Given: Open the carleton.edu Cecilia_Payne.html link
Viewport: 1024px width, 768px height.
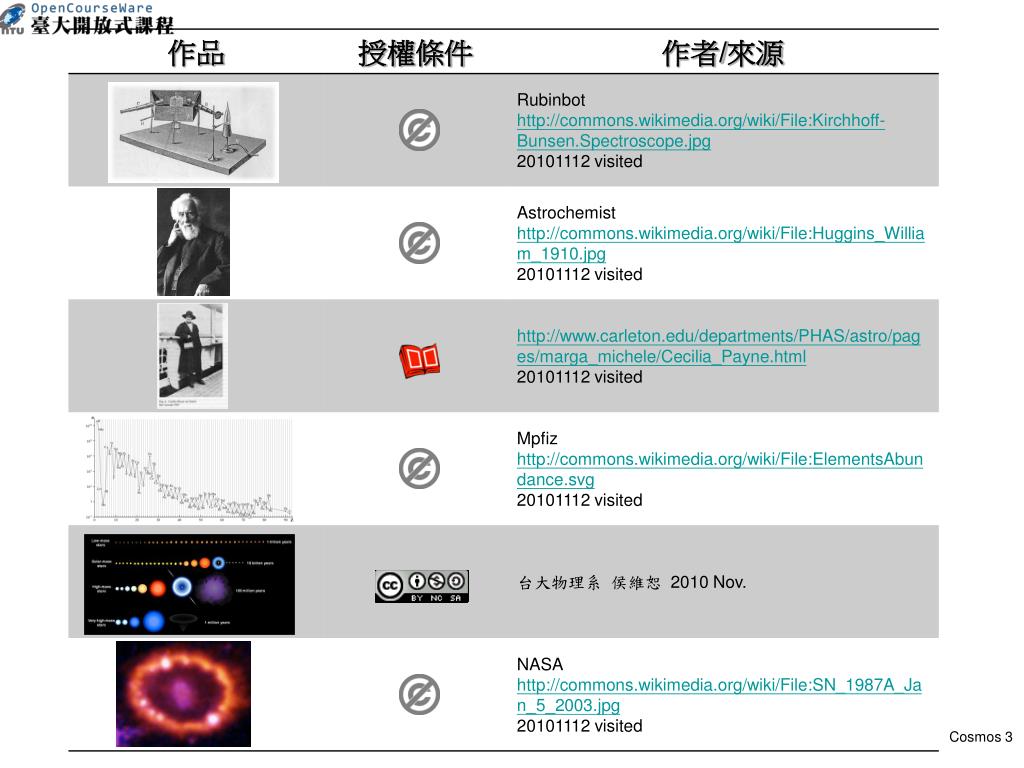Looking at the screenshot, I should [x=718, y=346].
